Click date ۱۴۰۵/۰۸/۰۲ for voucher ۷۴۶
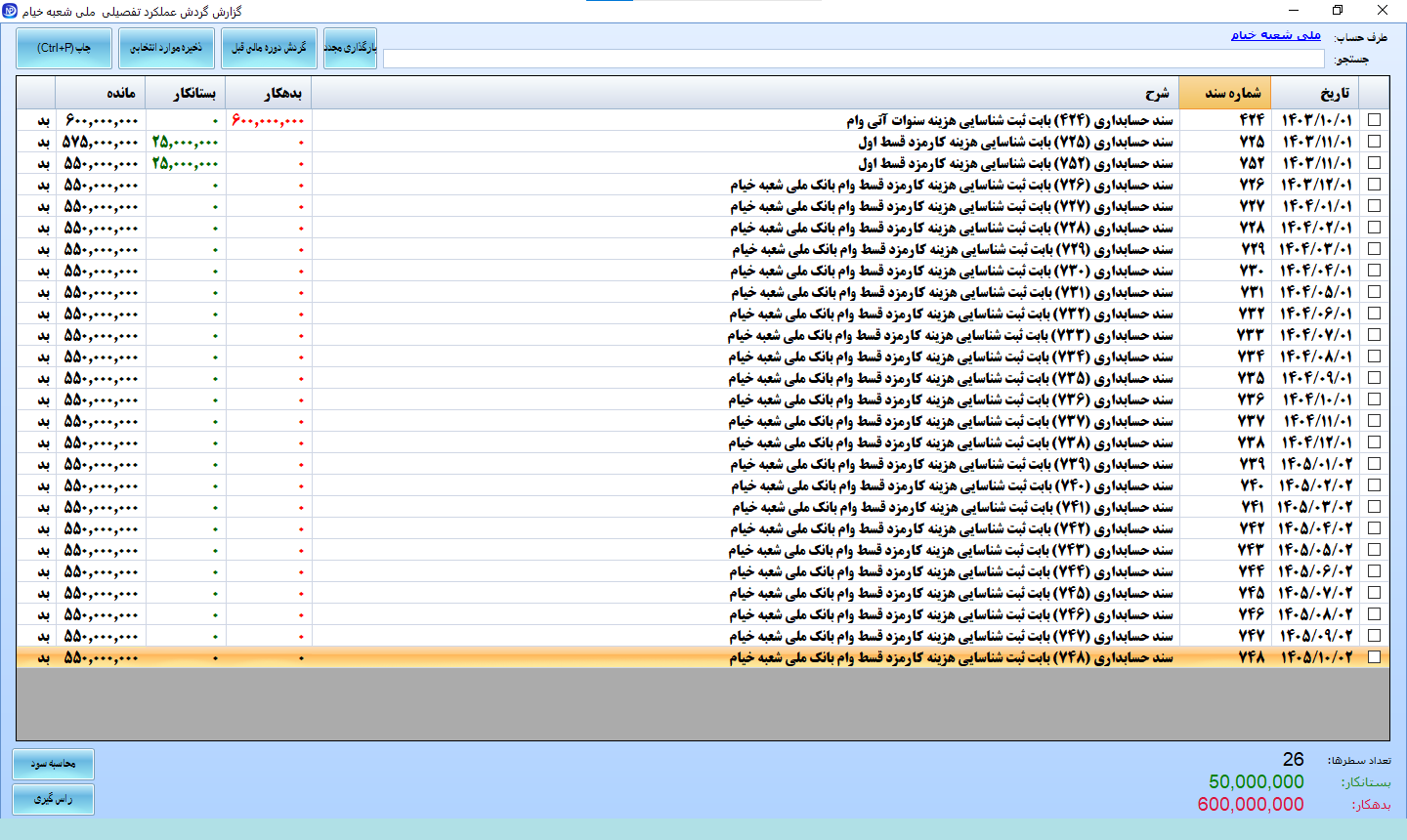Screen dimensions: 1407x840 [1316, 614]
